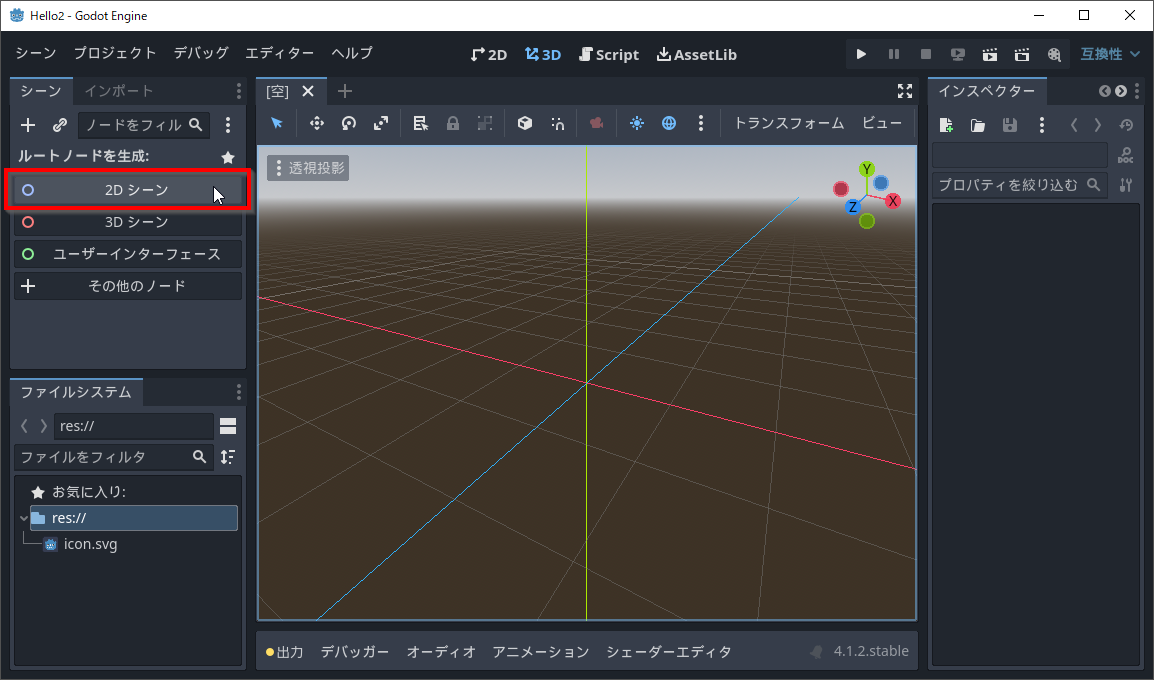Viewport: 1154px width, 680px height.
Task: Switch to the Script workspace
Action: tap(609, 54)
